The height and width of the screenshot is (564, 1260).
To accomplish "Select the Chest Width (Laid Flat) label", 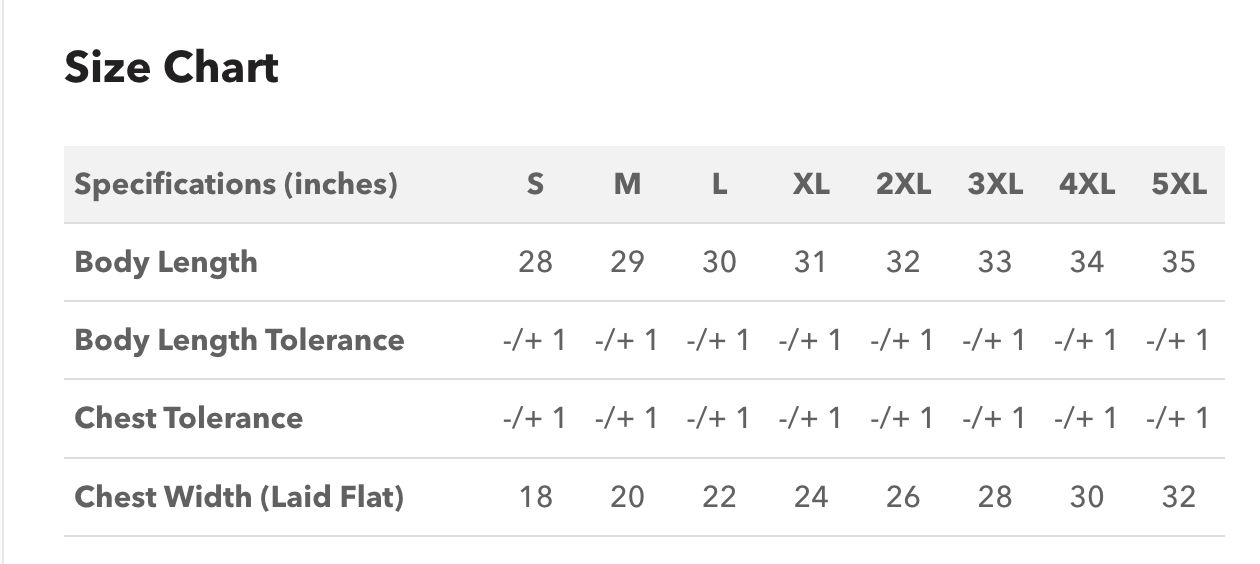I will pos(239,497).
